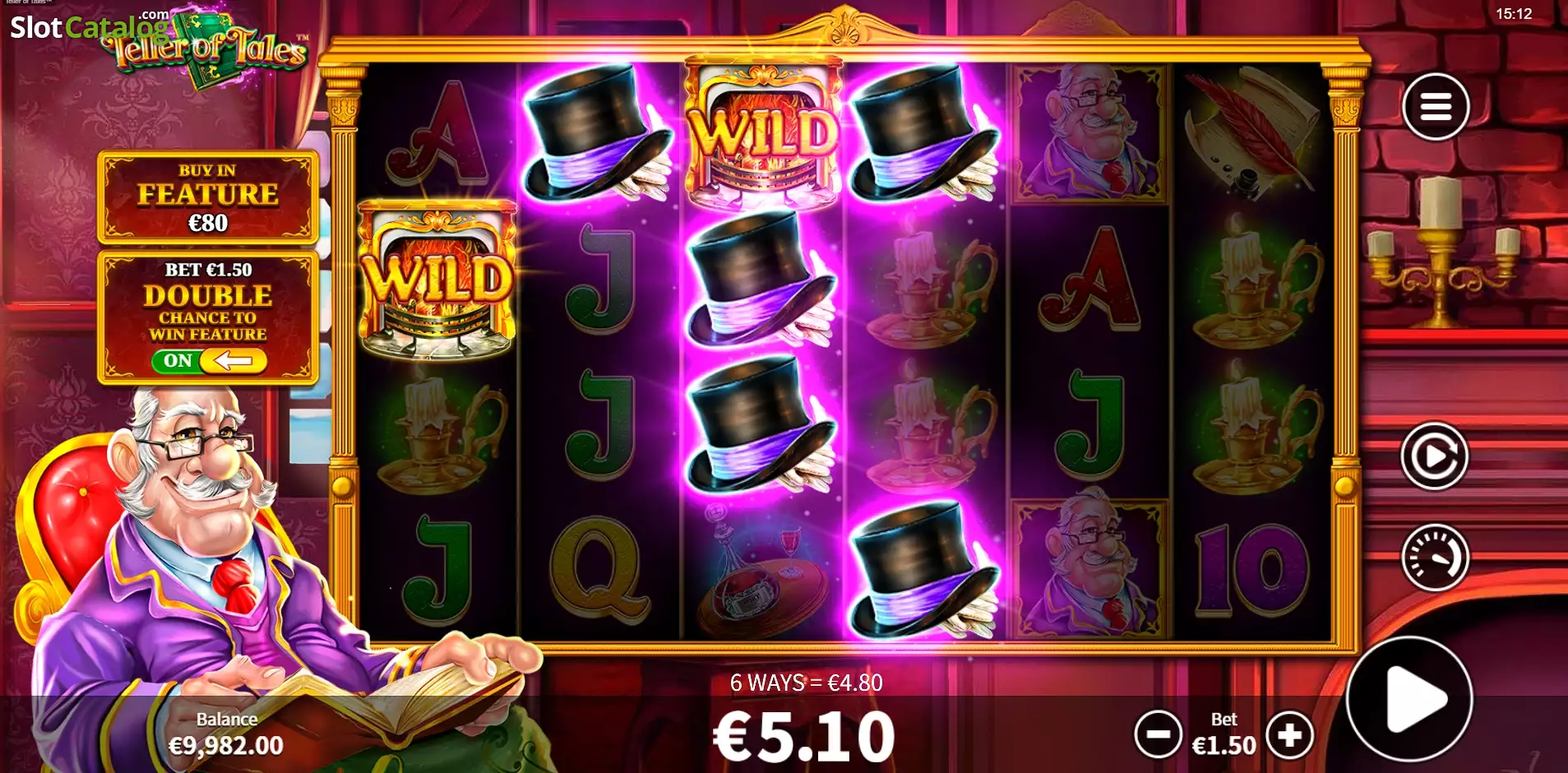This screenshot has width=1568, height=773.
Task: Open the hamburger menu button
Action: (1436, 107)
